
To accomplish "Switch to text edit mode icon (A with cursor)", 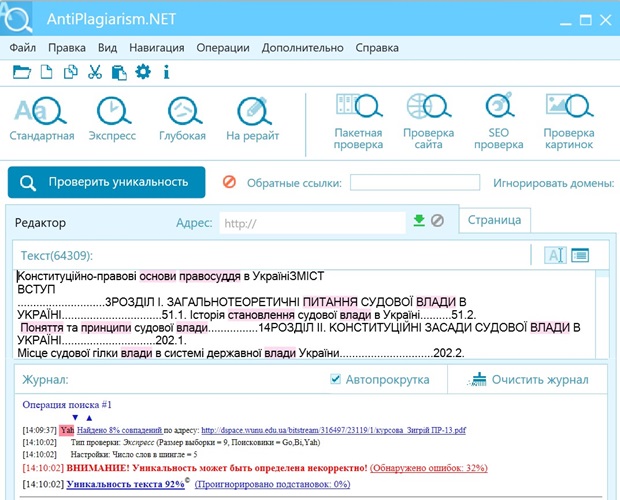I will (x=555, y=255).
